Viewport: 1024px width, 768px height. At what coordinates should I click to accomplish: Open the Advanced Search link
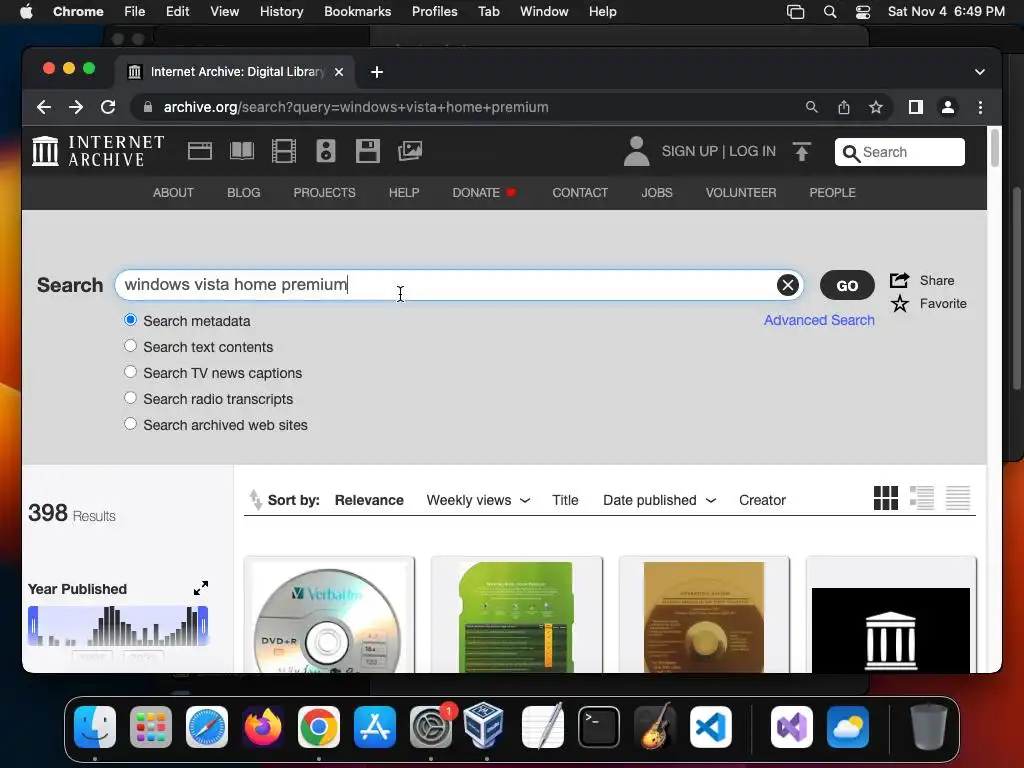pos(819,320)
